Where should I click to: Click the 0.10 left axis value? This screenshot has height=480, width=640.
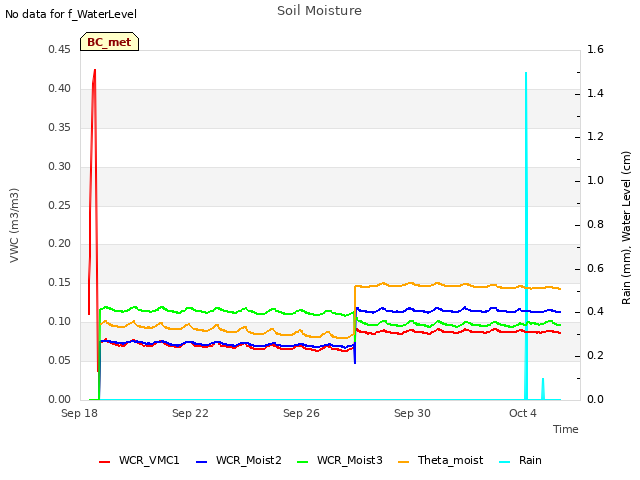[59, 322]
